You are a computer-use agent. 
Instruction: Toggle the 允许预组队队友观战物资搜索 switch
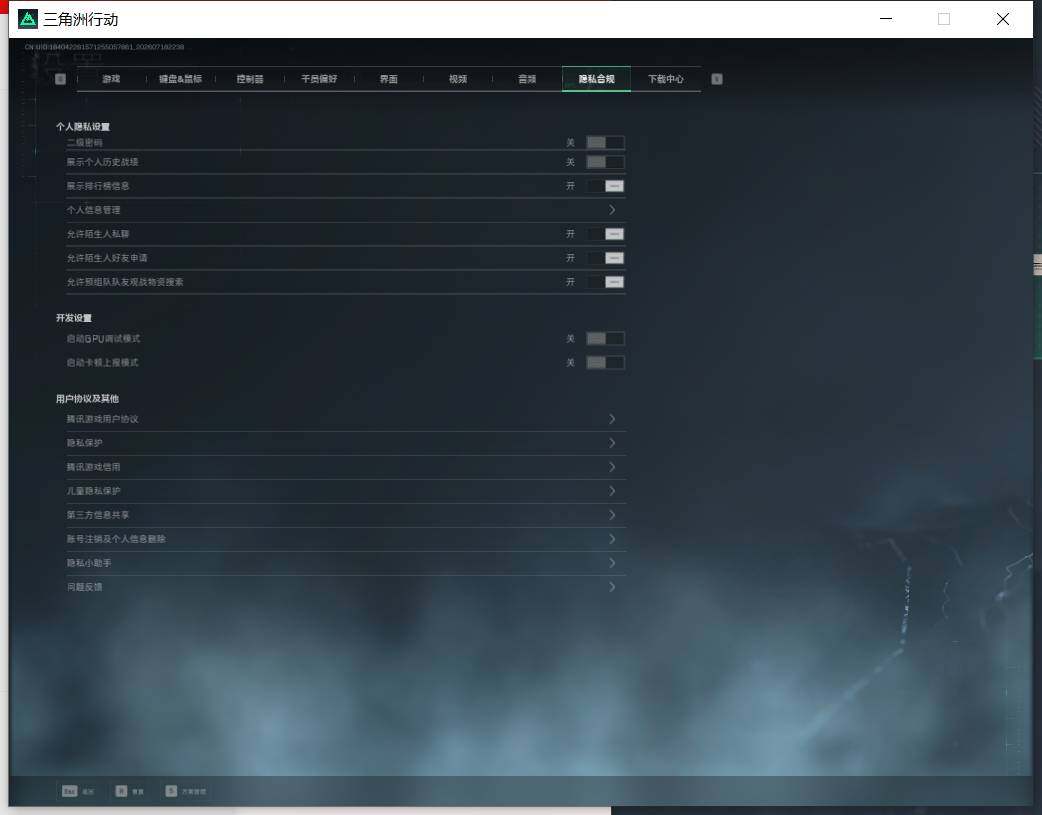[605, 282]
